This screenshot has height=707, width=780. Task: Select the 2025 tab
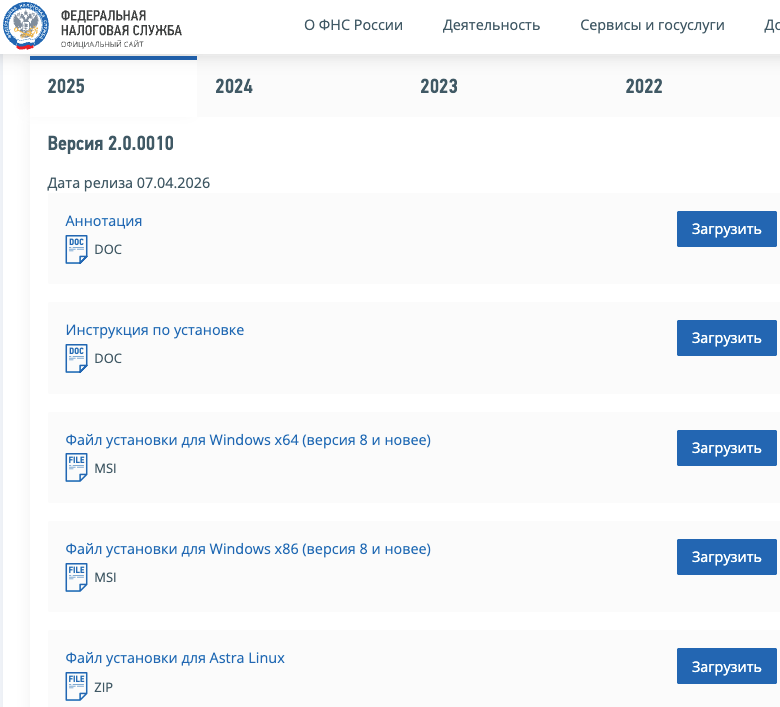(66, 87)
